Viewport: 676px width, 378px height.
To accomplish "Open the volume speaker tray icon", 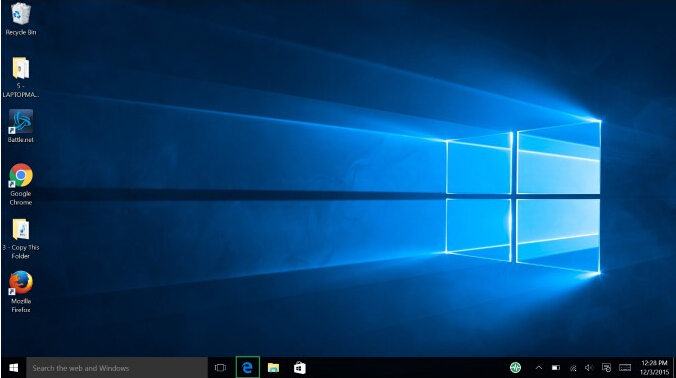I will click(589, 368).
